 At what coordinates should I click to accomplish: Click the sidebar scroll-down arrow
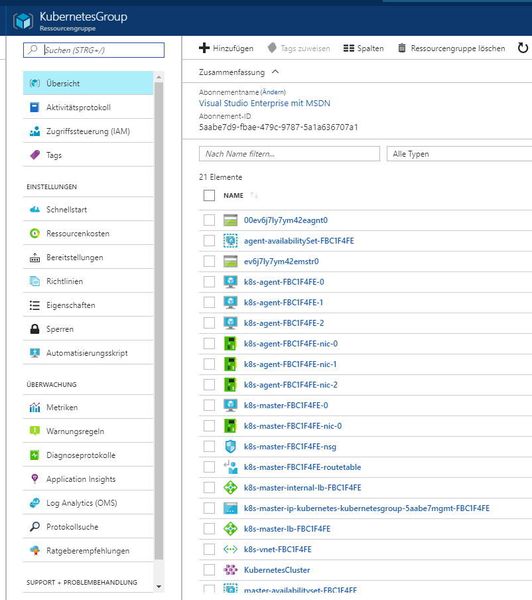click(159, 586)
